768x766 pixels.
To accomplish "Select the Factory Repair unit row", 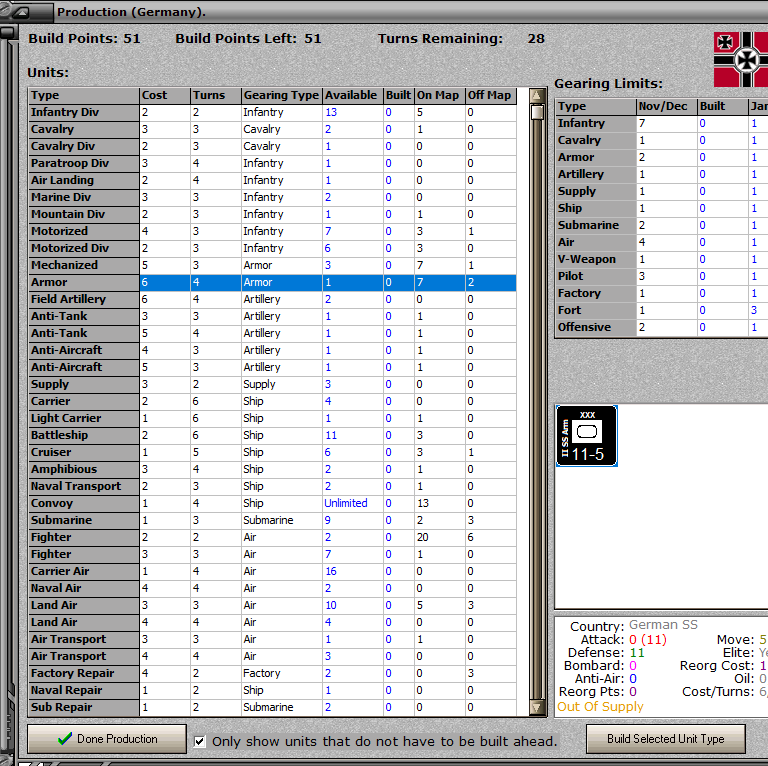I will [272, 673].
